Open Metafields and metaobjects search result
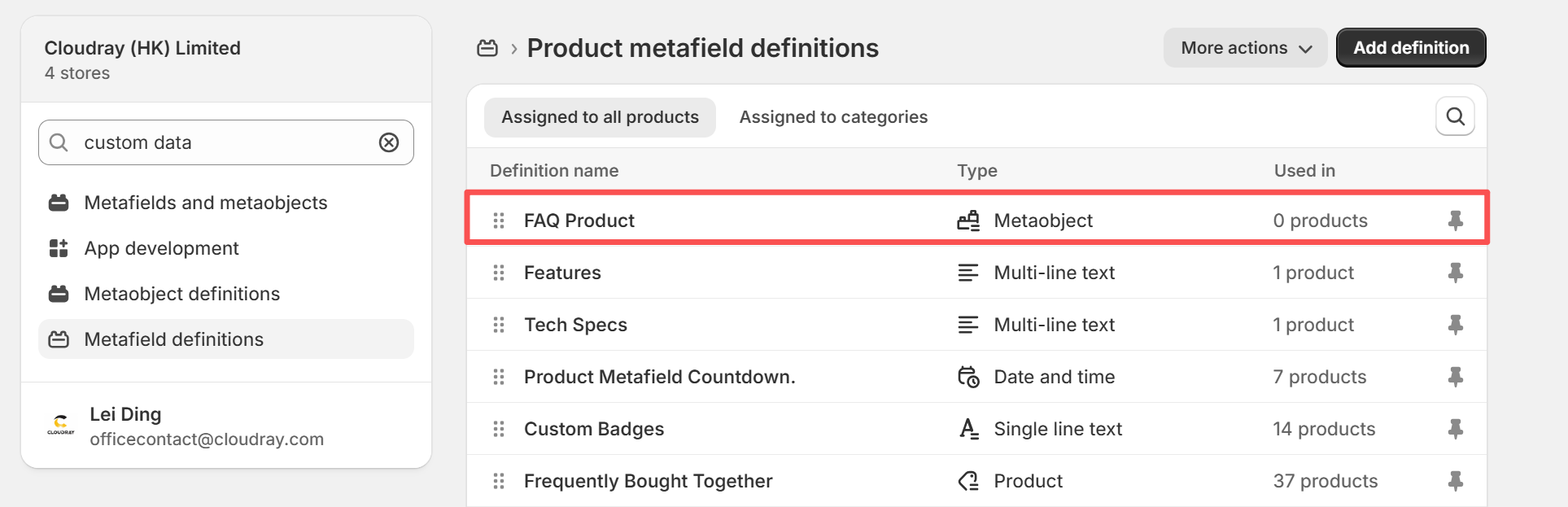This screenshot has width=1568, height=507. [x=205, y=203]
